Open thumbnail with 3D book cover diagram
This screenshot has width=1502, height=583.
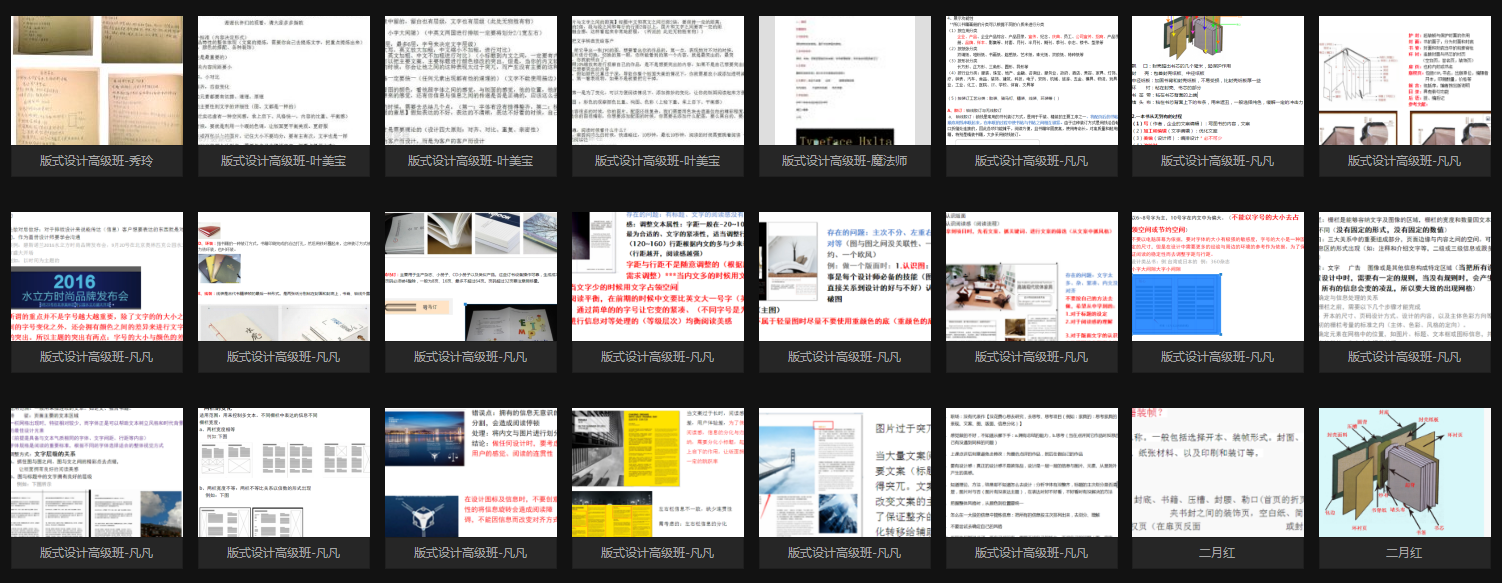coord(1218,80)
